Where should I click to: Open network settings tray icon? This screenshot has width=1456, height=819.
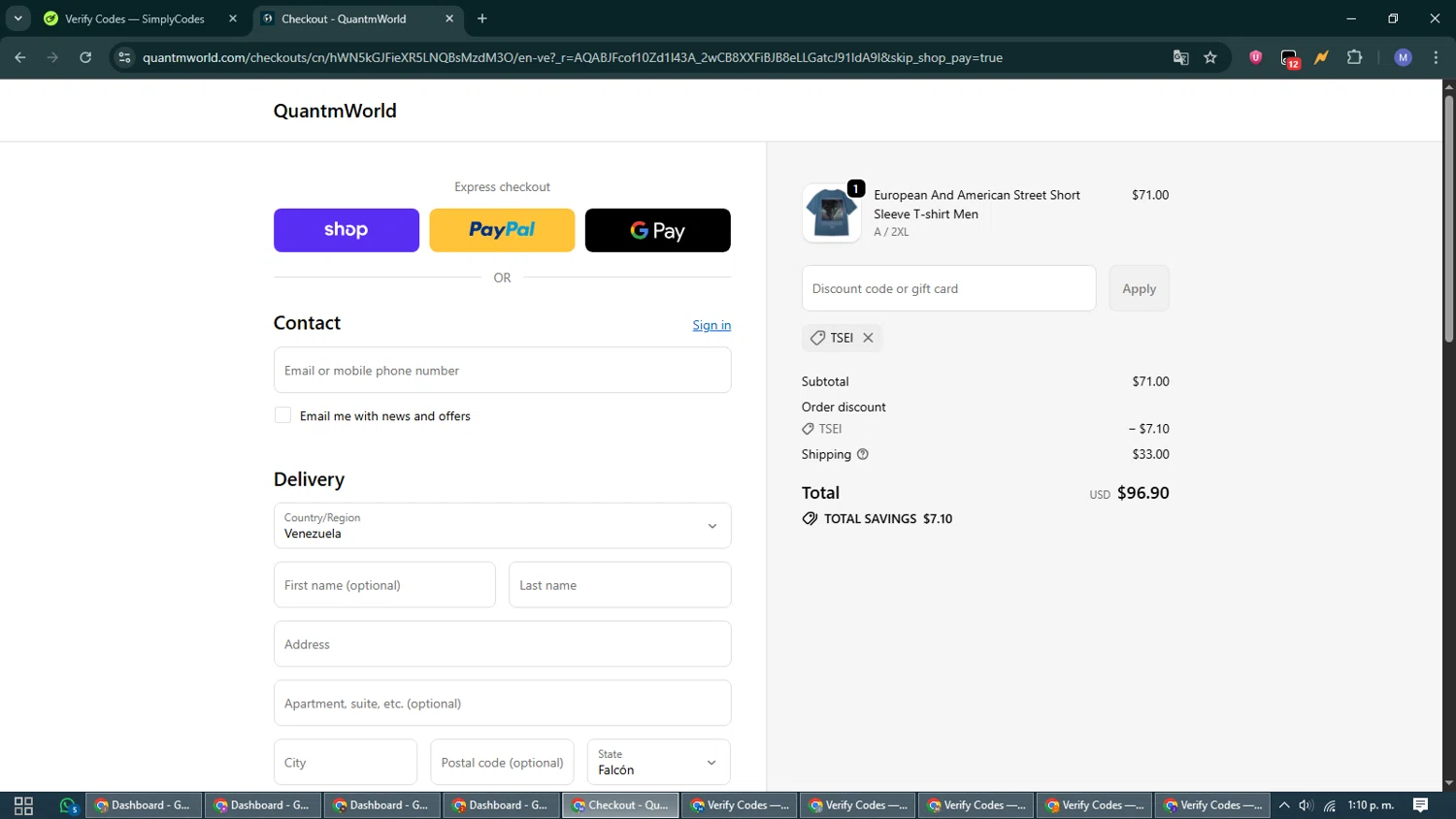[1330, 805]
